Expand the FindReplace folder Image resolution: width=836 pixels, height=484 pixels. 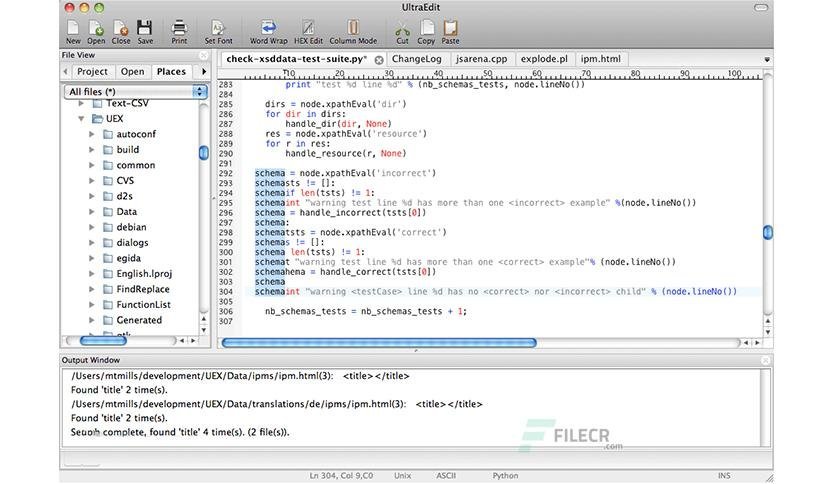93,289
